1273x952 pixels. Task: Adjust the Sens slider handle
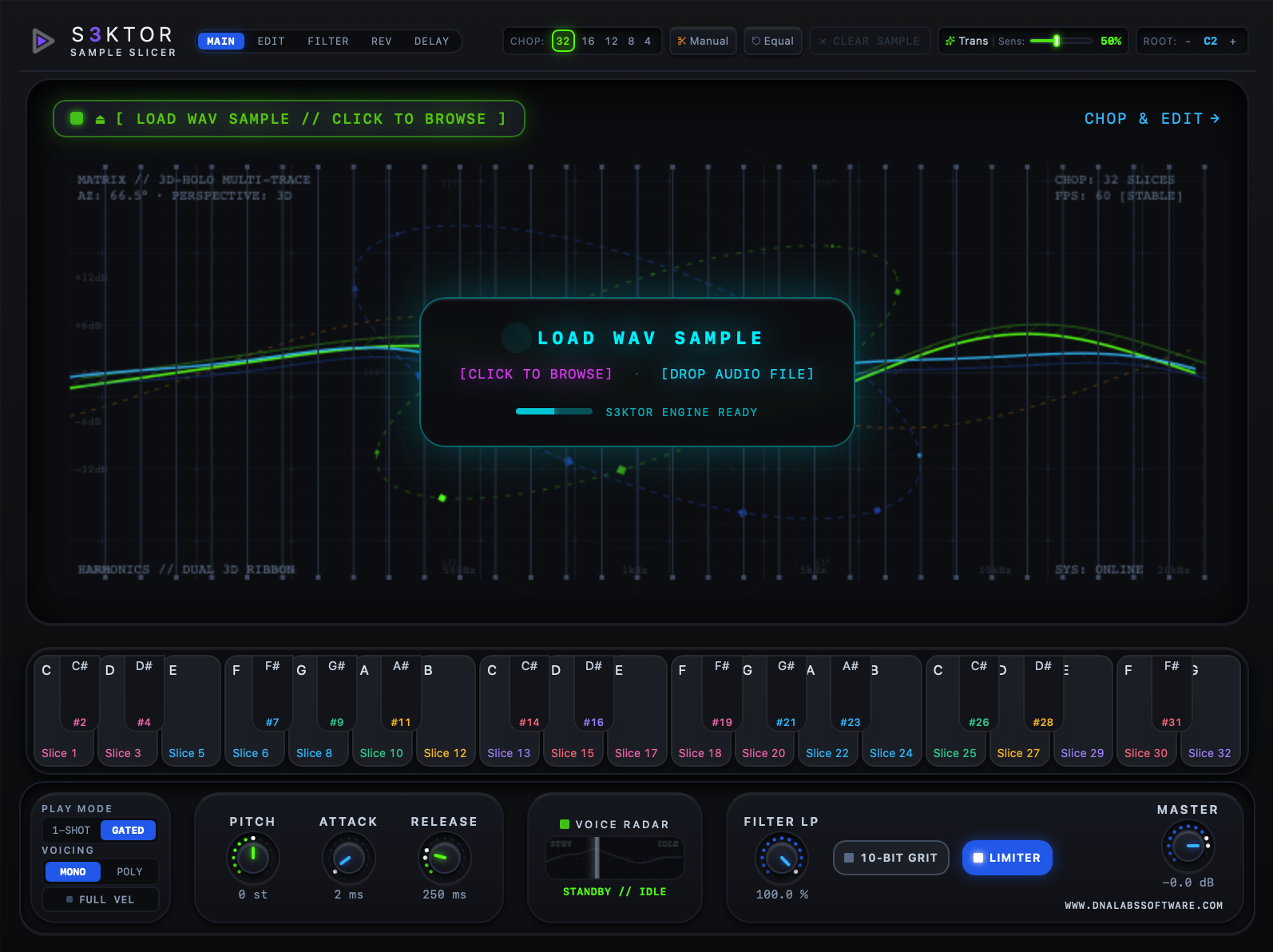coord(1057,41)
